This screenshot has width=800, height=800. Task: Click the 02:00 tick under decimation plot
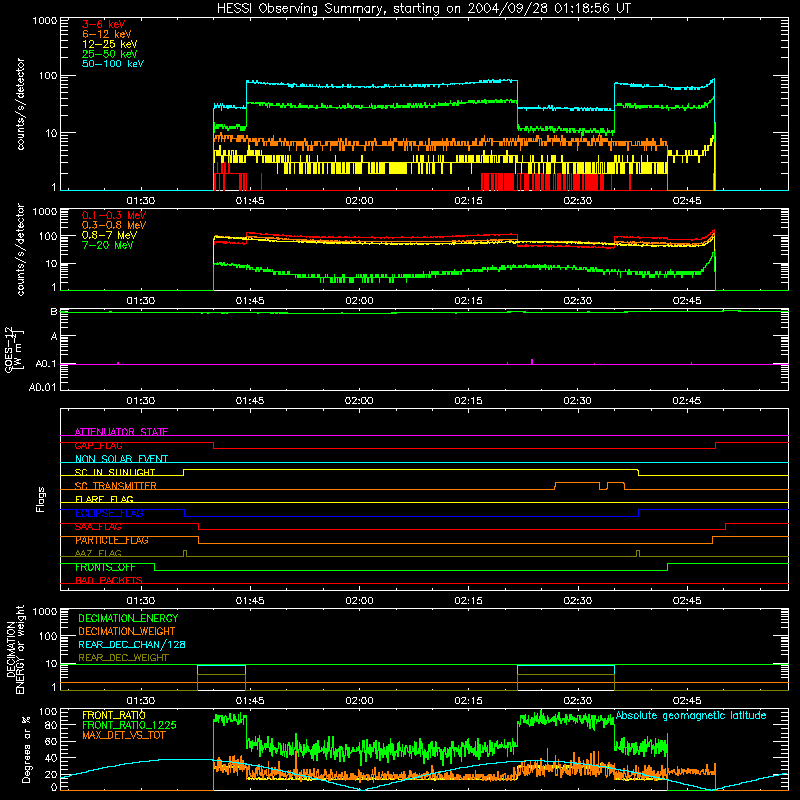359,701
